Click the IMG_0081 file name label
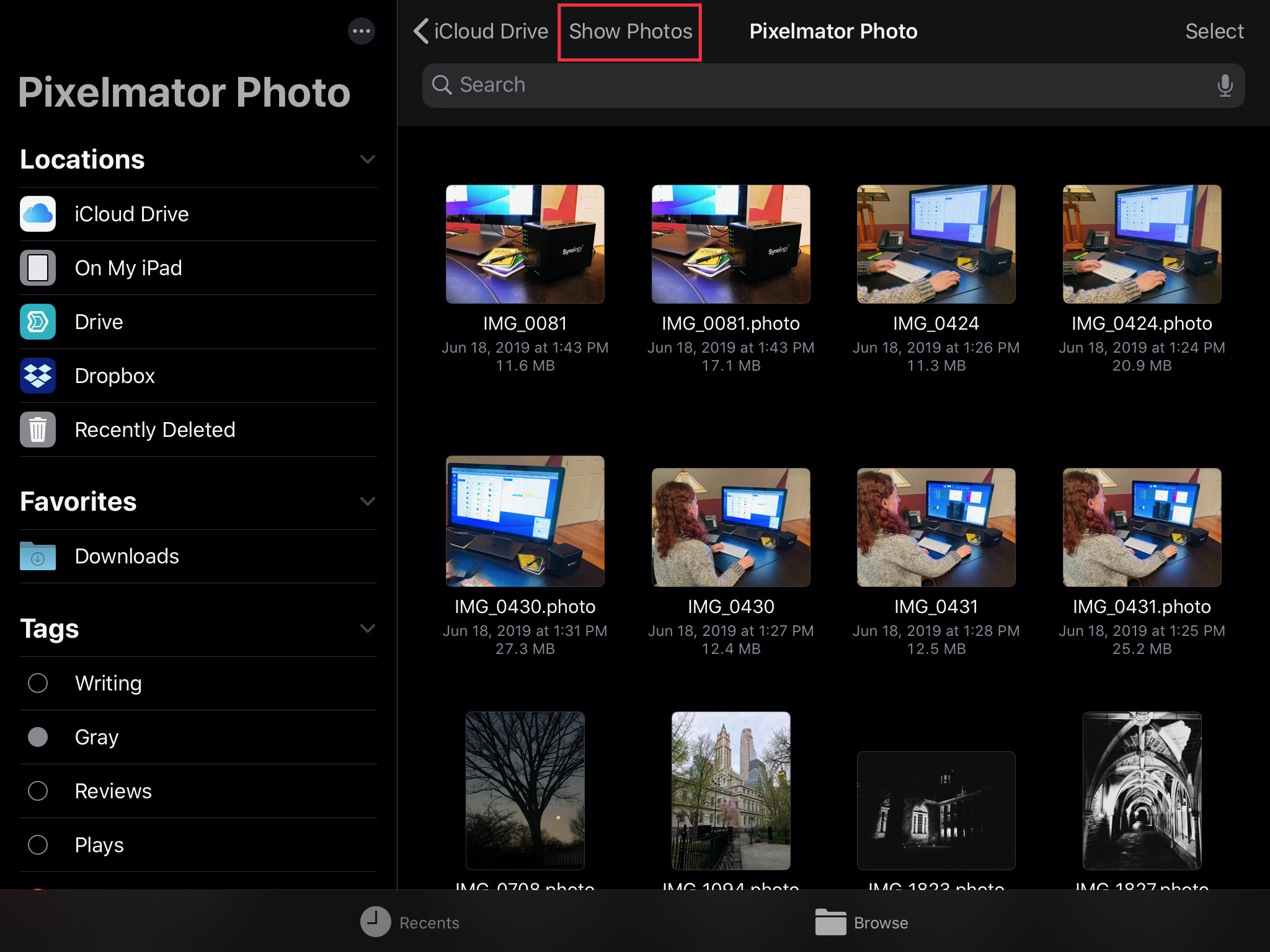Viewport: 1270px width, 952px height. point(525,324)
